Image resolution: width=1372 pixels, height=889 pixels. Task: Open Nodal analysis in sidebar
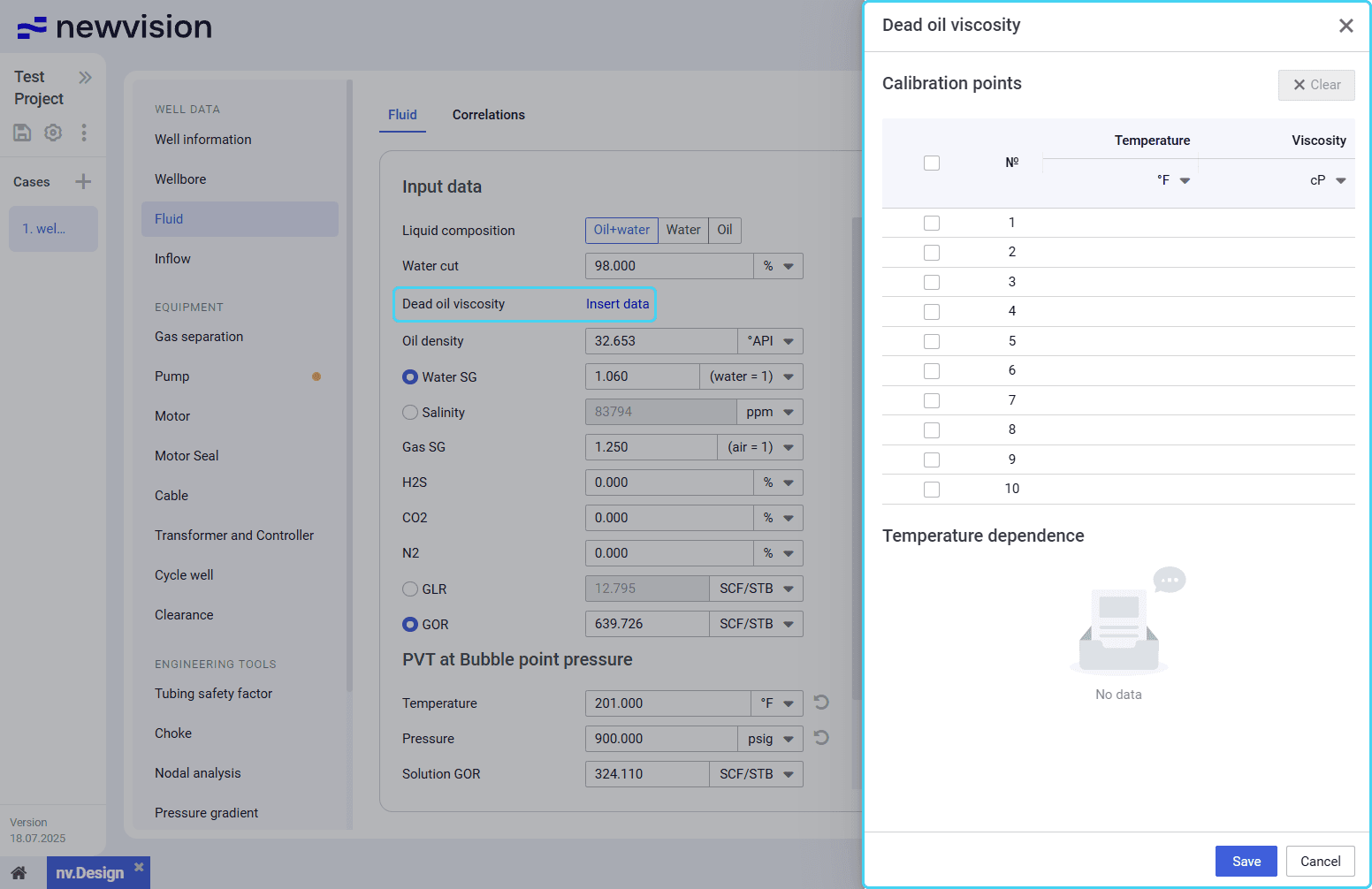click(x=197, y=773)
